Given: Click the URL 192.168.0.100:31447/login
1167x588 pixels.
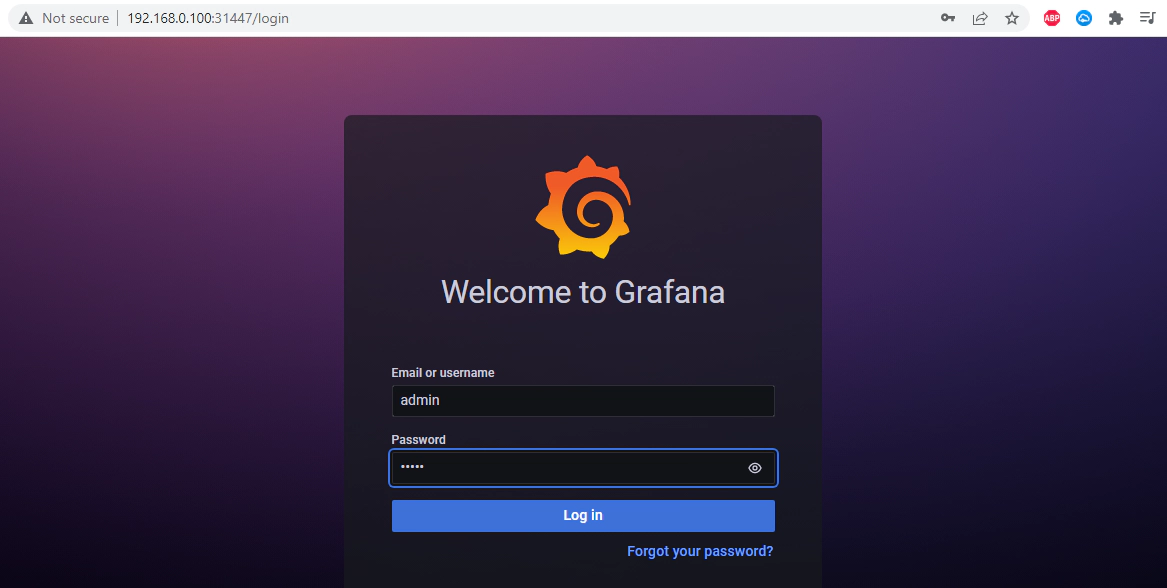Looking at the screenshot, I should tap(208, 19).
